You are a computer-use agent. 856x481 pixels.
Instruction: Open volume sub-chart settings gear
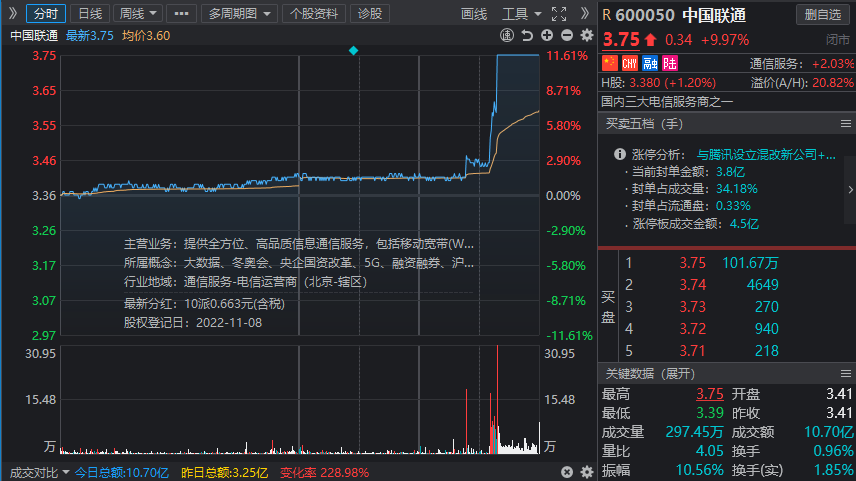click(x=587, y=472)
